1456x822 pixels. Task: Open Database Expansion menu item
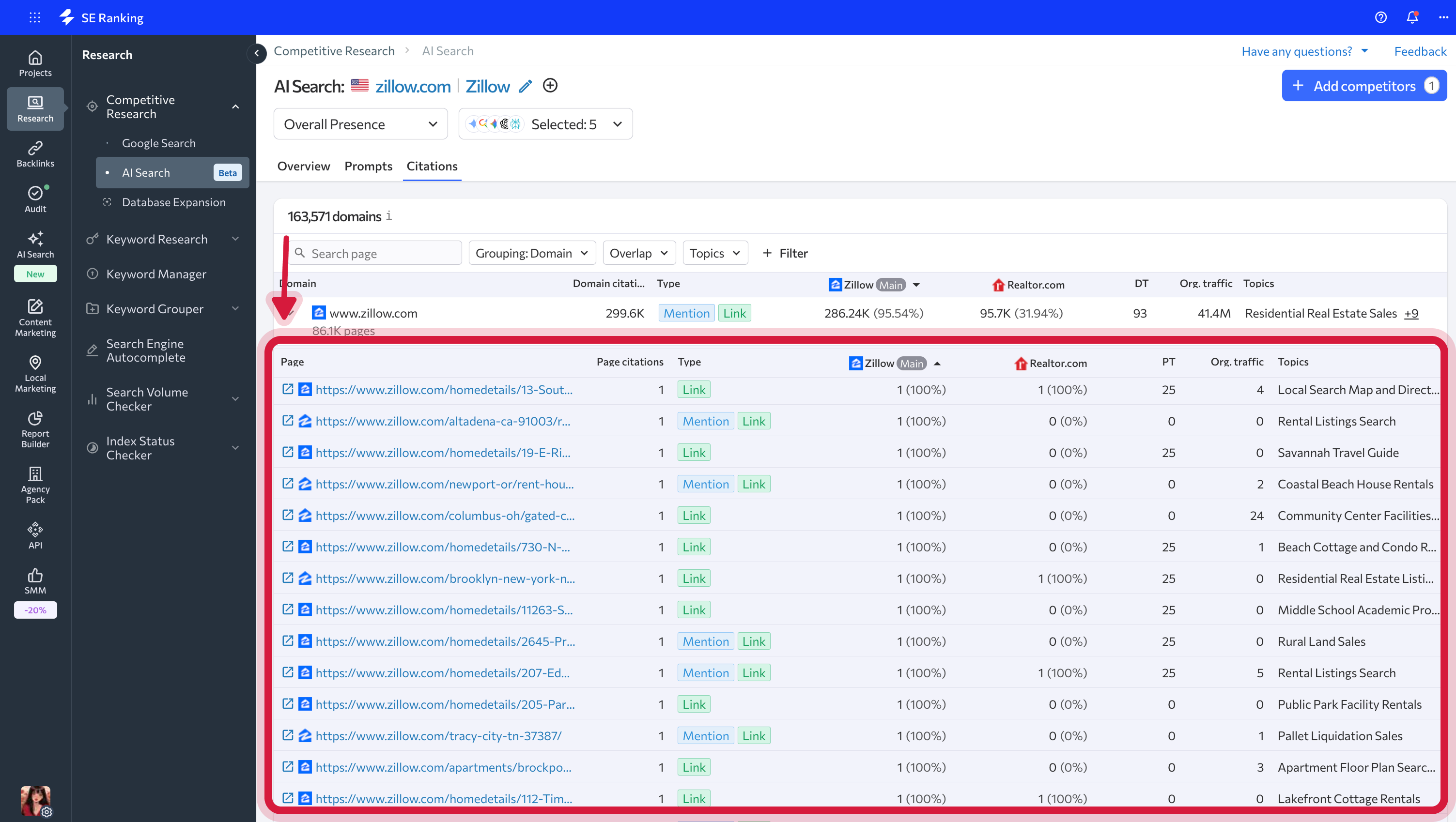(x=173, y=202)
